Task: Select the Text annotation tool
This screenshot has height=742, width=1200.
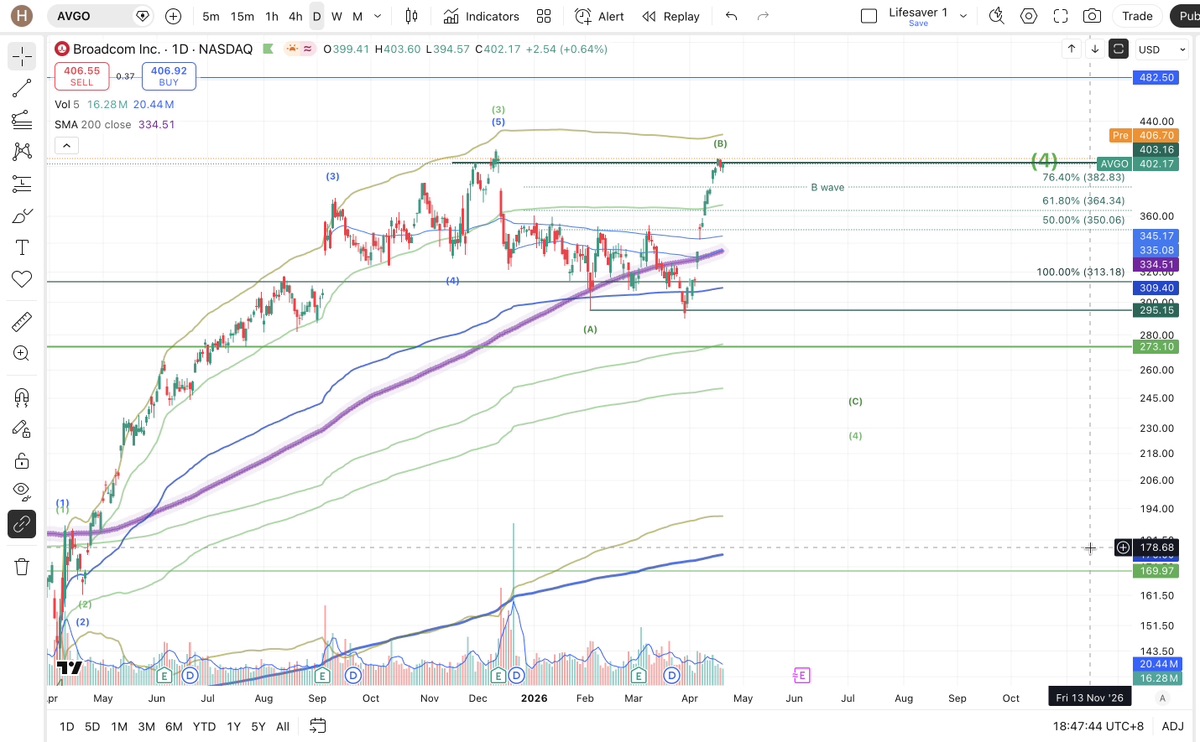Action: 21,247
